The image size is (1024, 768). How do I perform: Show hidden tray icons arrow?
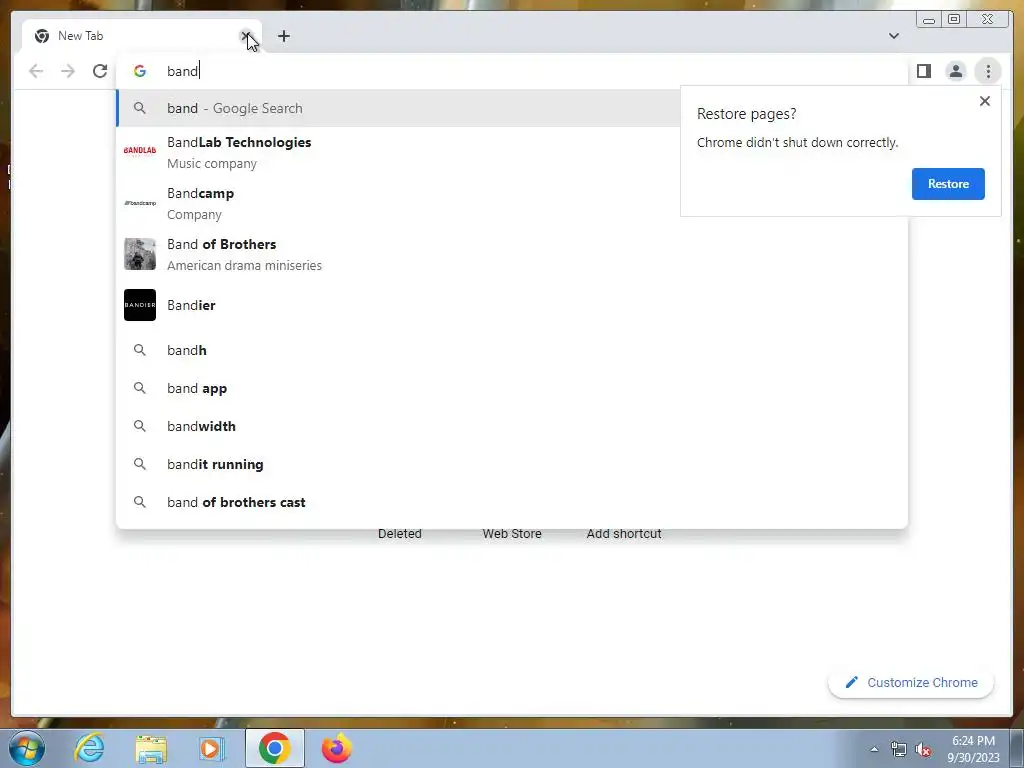(x=874, y=749)
